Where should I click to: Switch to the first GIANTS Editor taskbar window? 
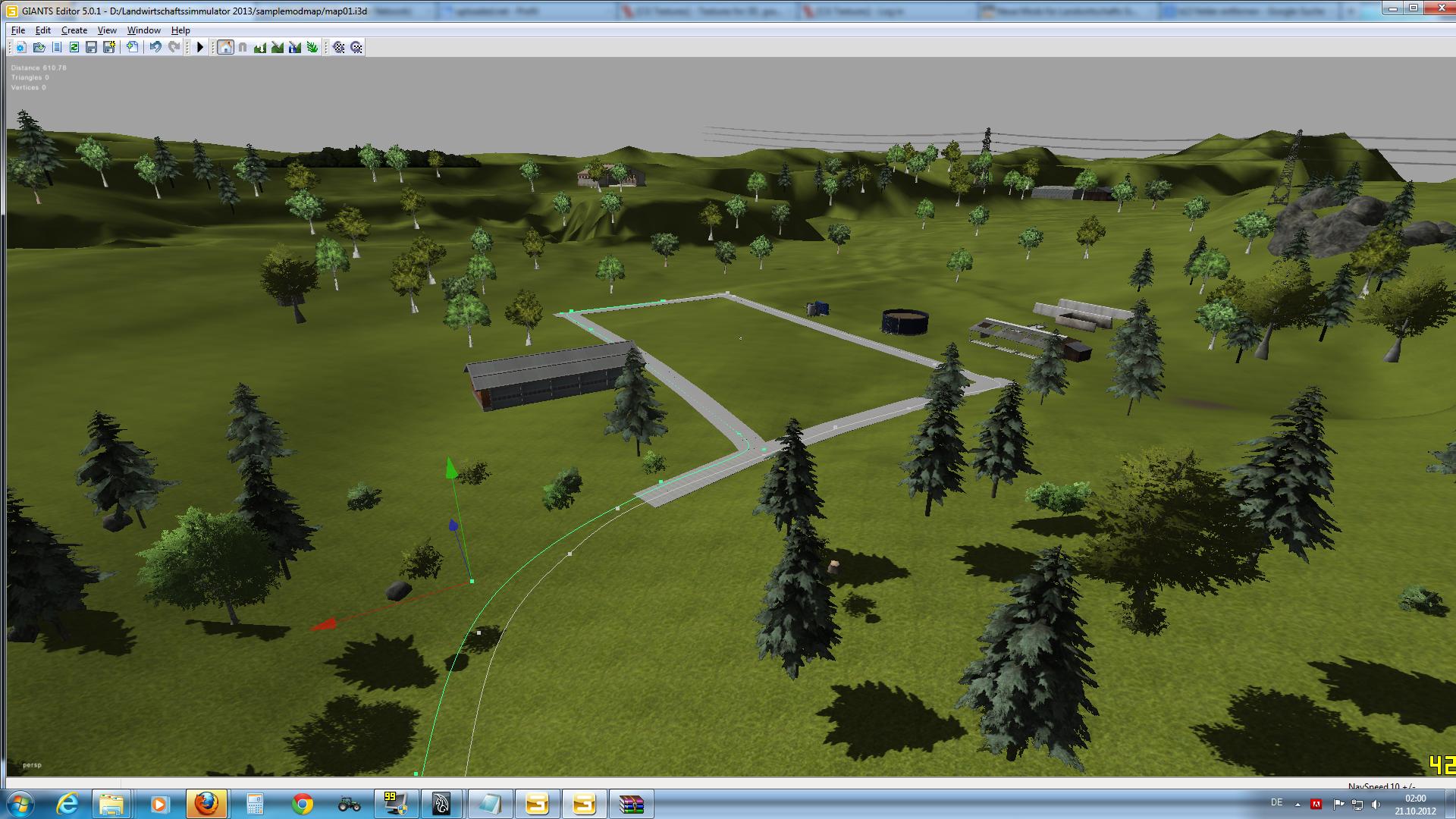coord(537,804)
